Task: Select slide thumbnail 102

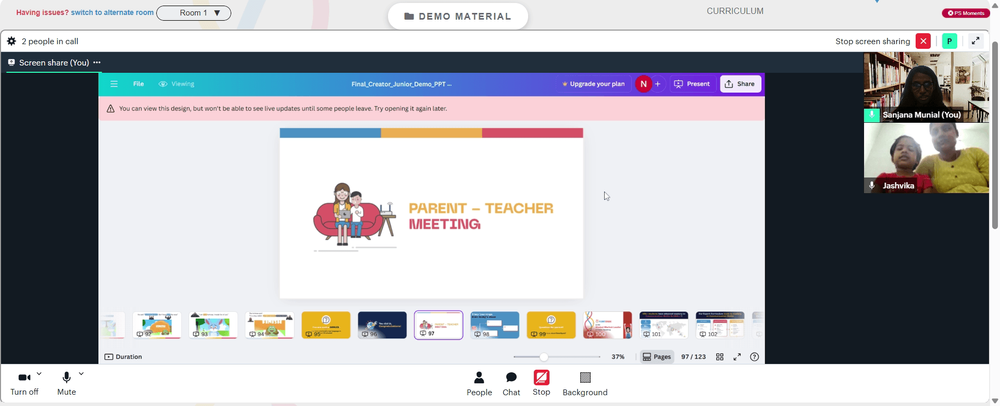Action: pyautogui.click(x=720, y=325)
